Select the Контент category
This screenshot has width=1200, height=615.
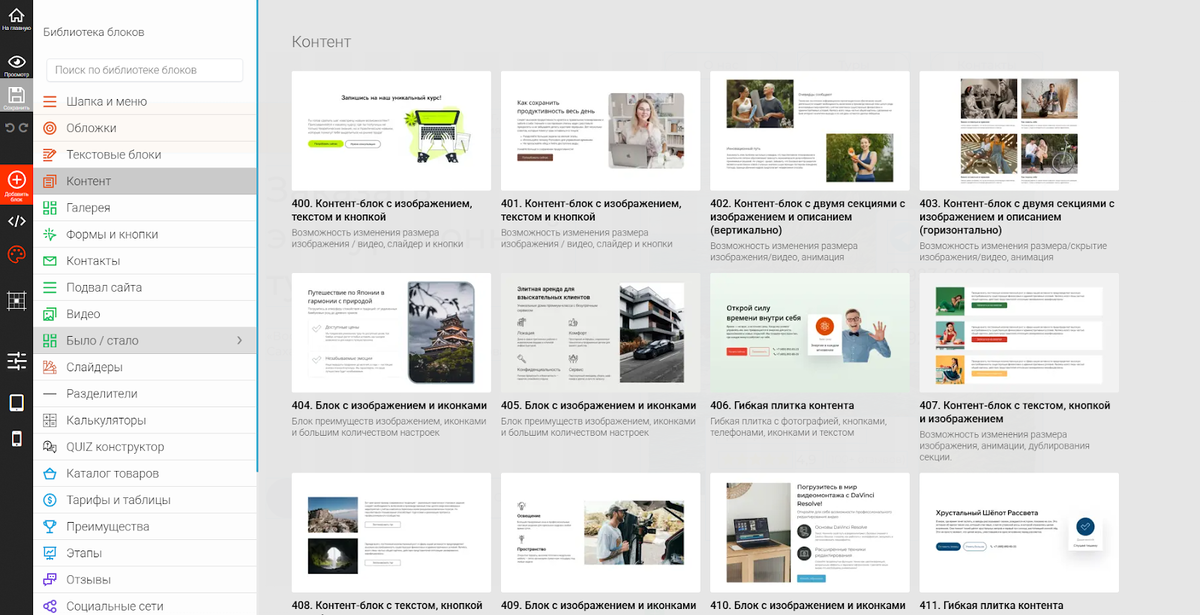(x=145, y=181)
